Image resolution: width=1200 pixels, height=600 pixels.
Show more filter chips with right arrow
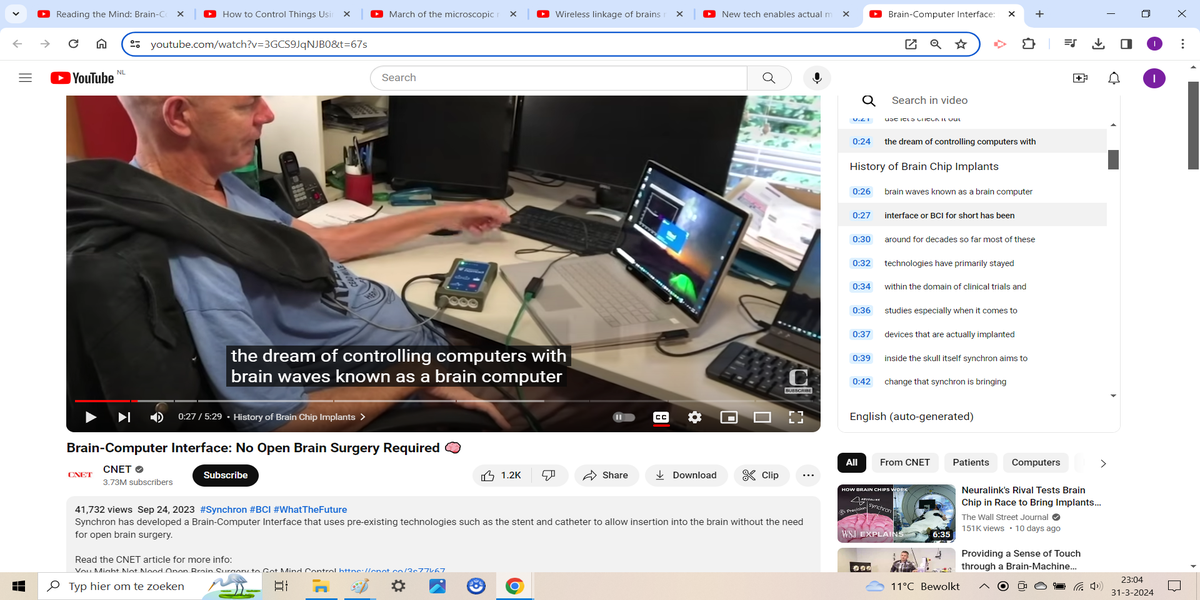click(1103, 463)
